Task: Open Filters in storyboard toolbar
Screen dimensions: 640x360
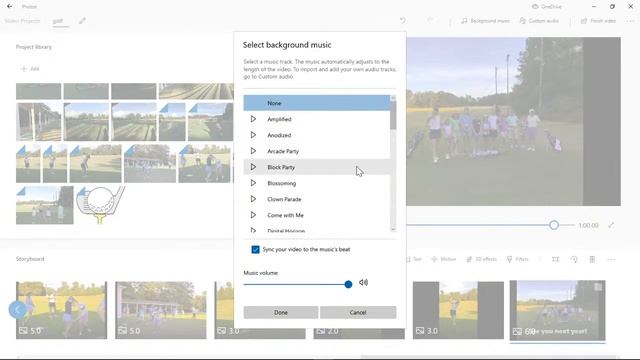Action: (518, 259)
